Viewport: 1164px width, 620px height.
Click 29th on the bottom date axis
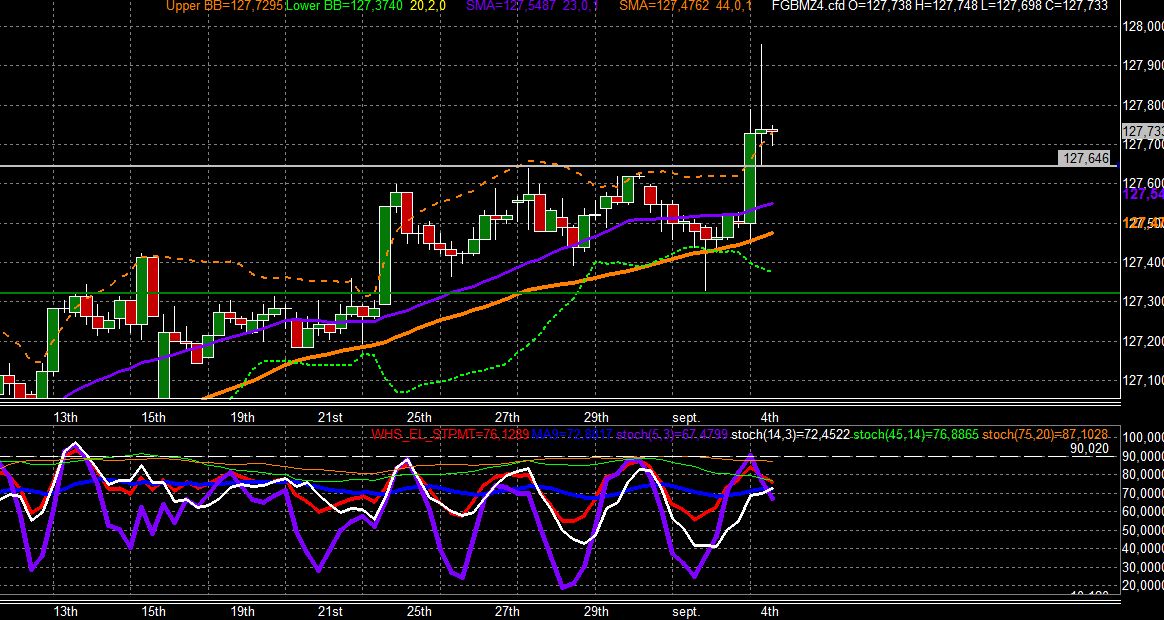596,612
